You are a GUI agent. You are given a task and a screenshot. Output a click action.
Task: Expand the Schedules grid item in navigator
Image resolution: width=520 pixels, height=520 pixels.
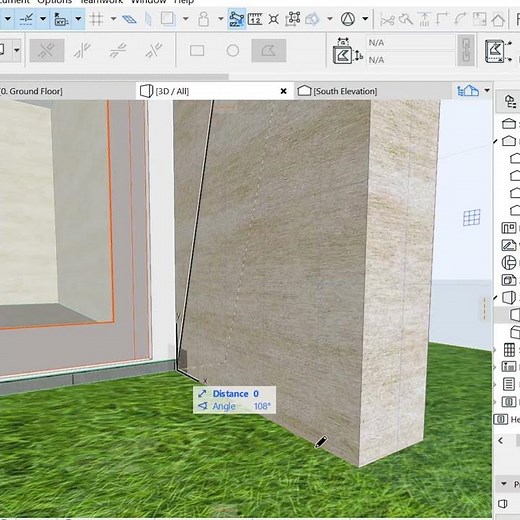494,350
